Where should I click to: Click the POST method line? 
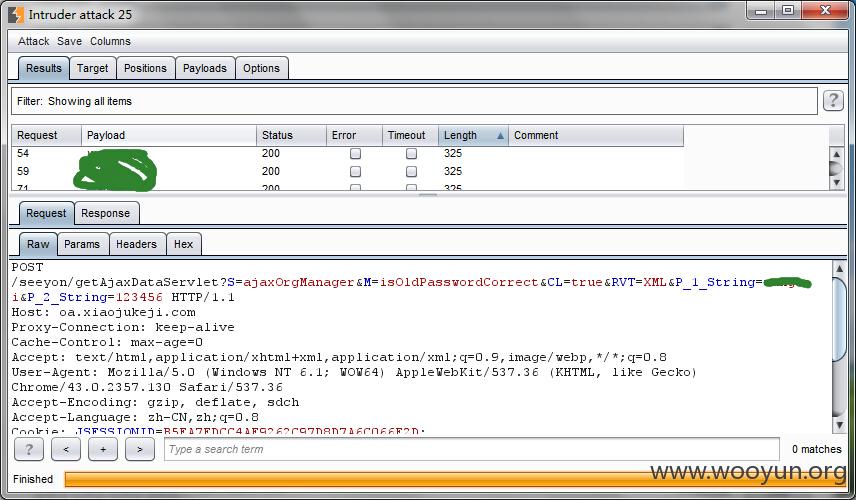[x=27, y=267]
